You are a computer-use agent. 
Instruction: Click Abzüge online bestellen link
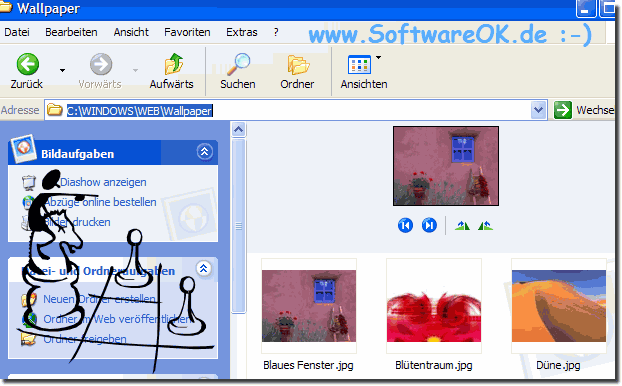tap(101, 202)
